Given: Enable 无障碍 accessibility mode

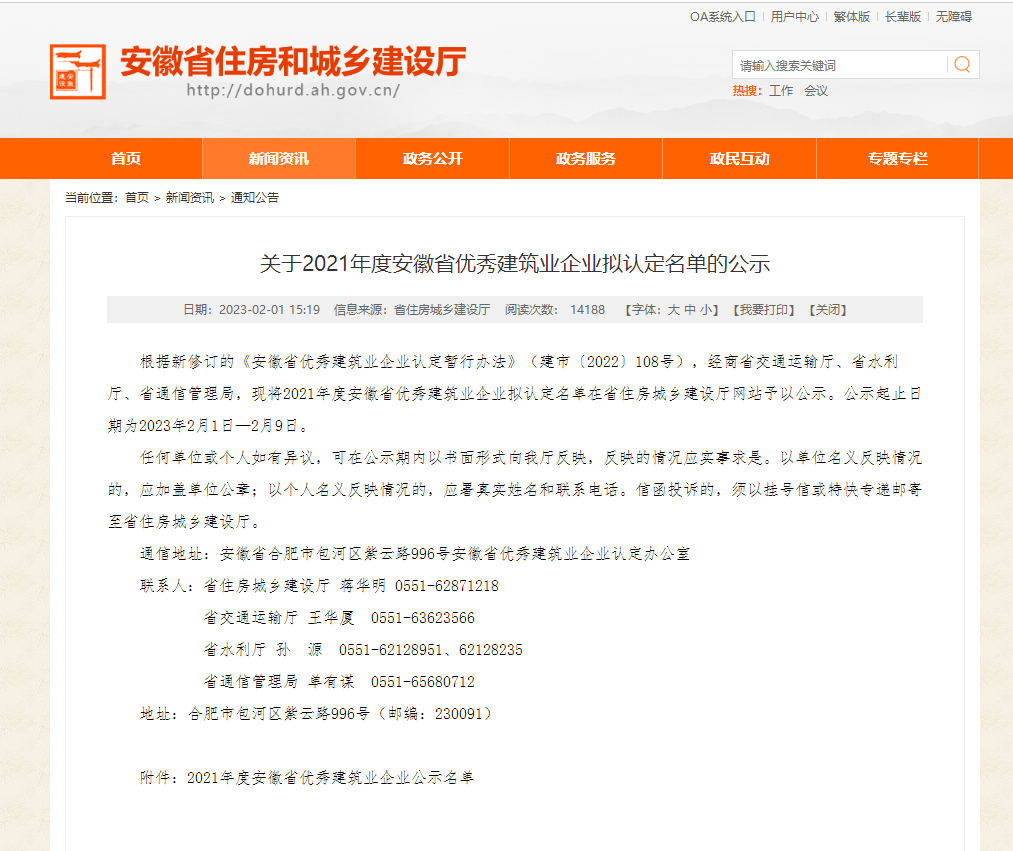Looking at the screenshot, I should pos(953,17).
